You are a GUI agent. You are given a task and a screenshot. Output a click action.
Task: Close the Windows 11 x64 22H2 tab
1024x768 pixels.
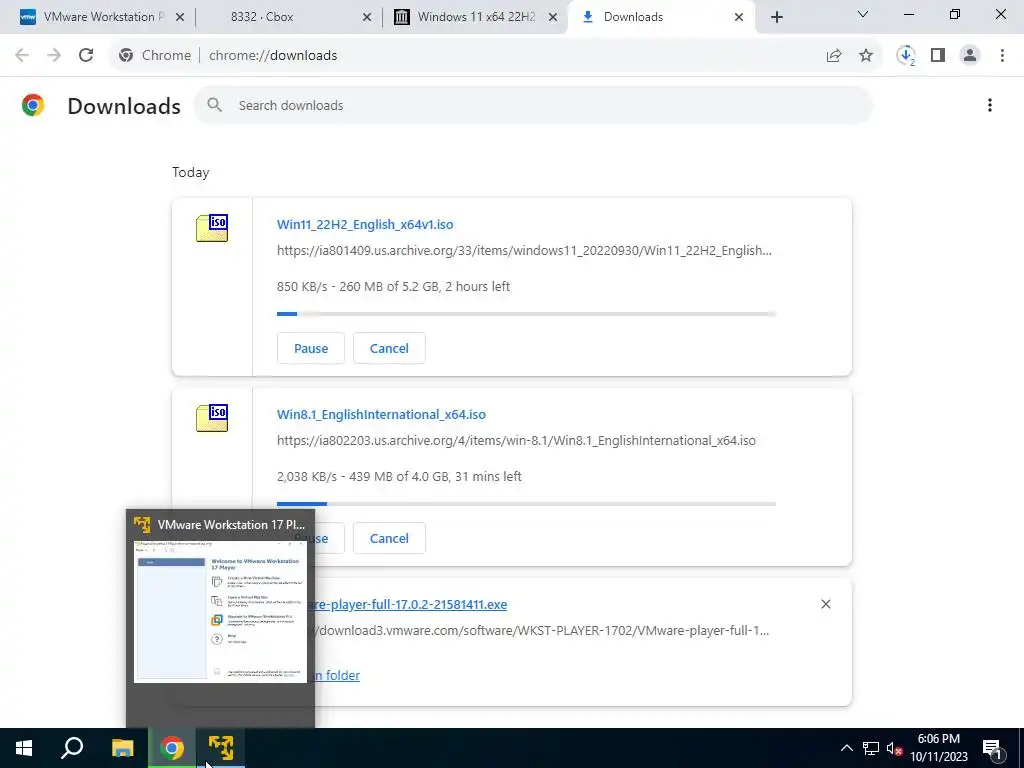[x=553, y=17]
